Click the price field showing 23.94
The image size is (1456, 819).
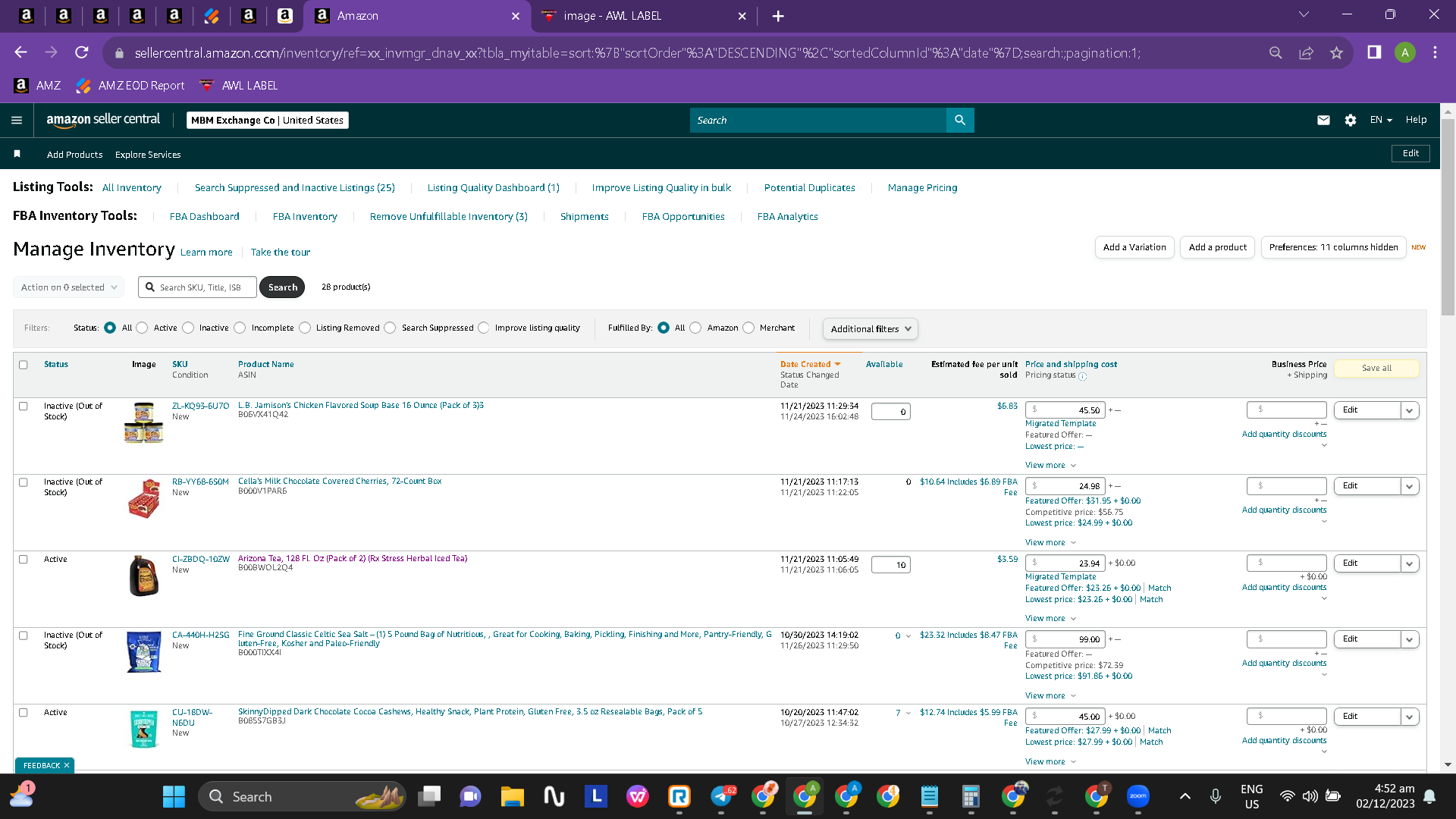[1065, 563]
